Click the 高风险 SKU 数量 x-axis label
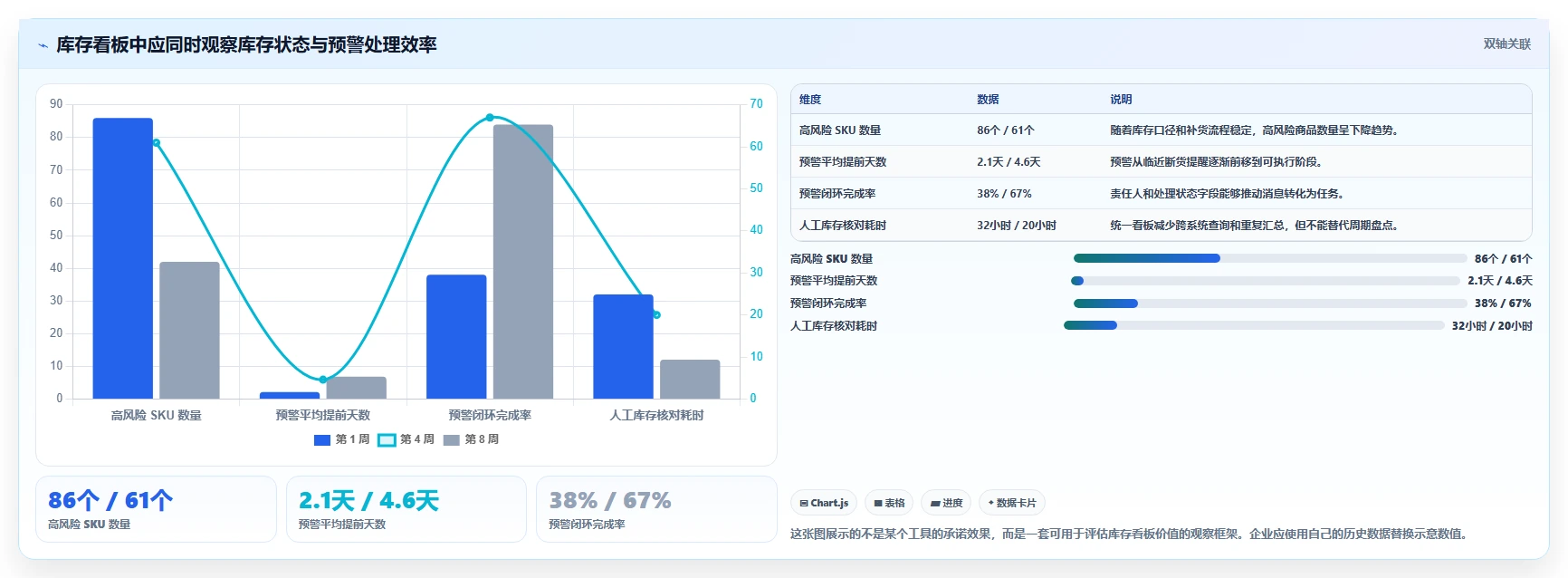 click(x=156, y=415)
